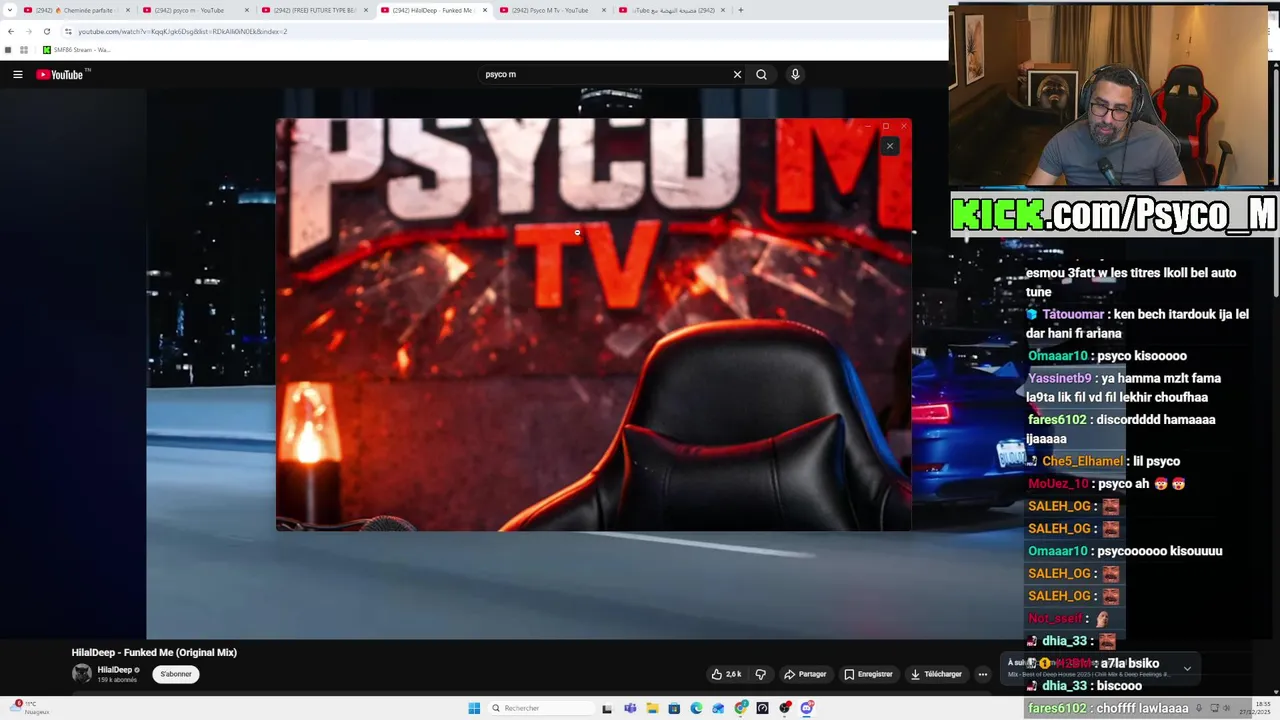Image resolution: width=1280 pixels, height=720 pixels.
Task: Click the taskbar Rechercher search box
Action: pos(540,708)
